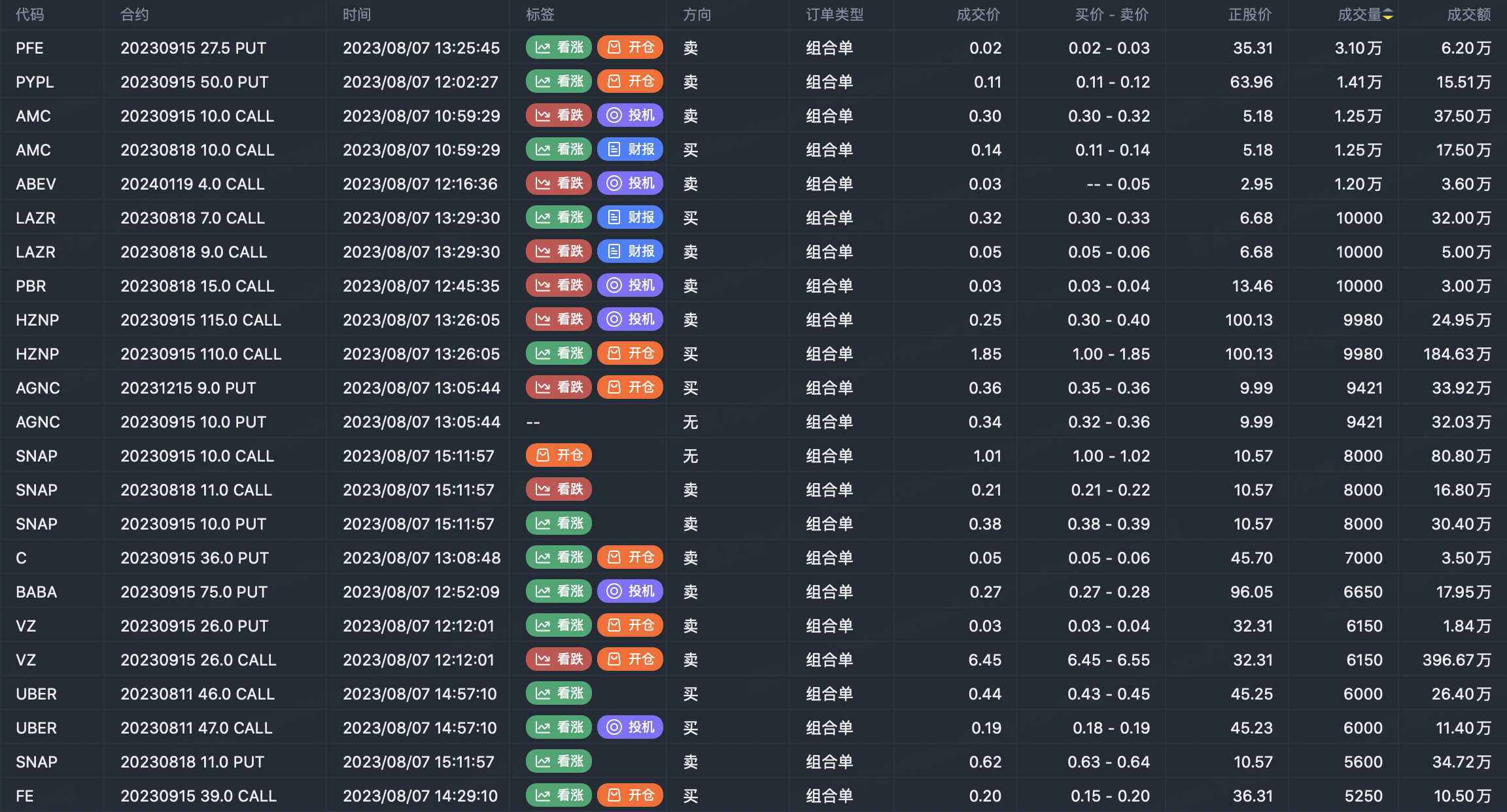Click the 正股价 column header
This screenshot has height=812, width=1507.
[x=1250, y=14]
